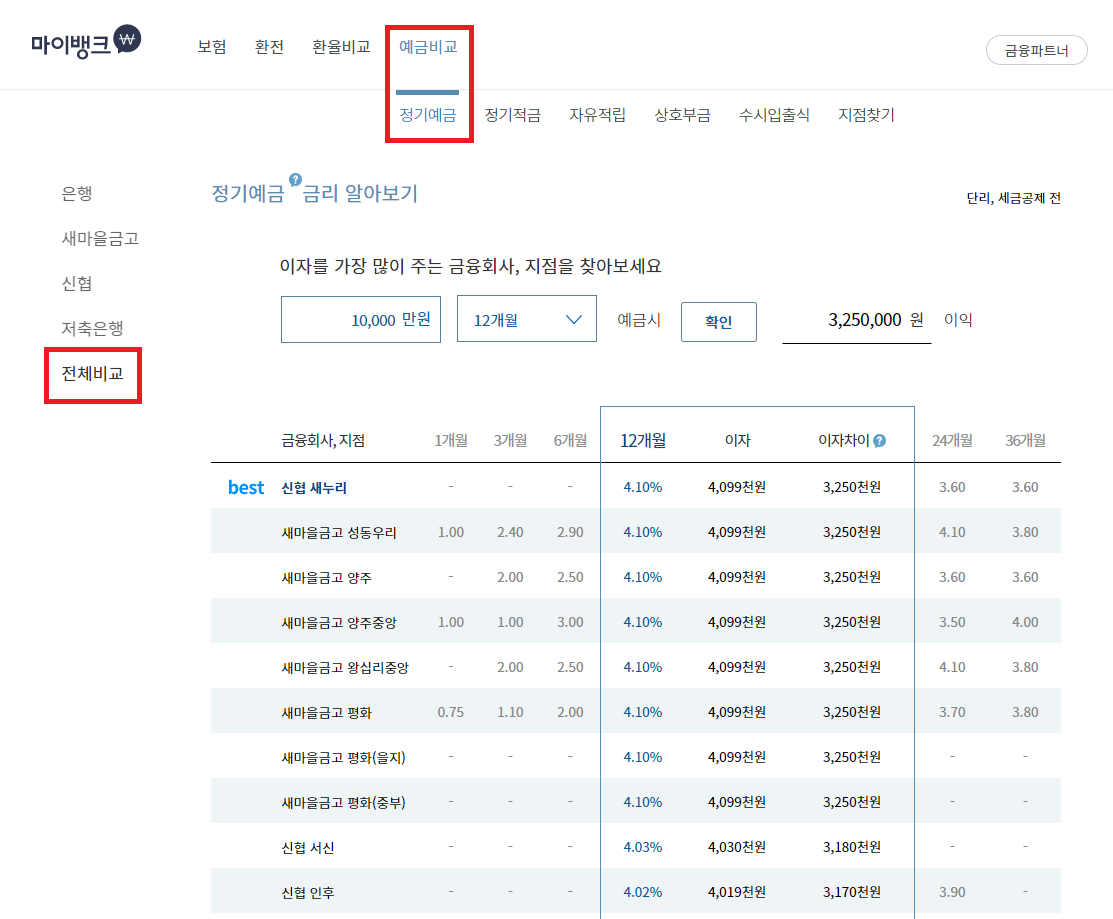Click the help icon next to 이자차이
This screenshot has width=1113, height=919.
click(879, 441)
